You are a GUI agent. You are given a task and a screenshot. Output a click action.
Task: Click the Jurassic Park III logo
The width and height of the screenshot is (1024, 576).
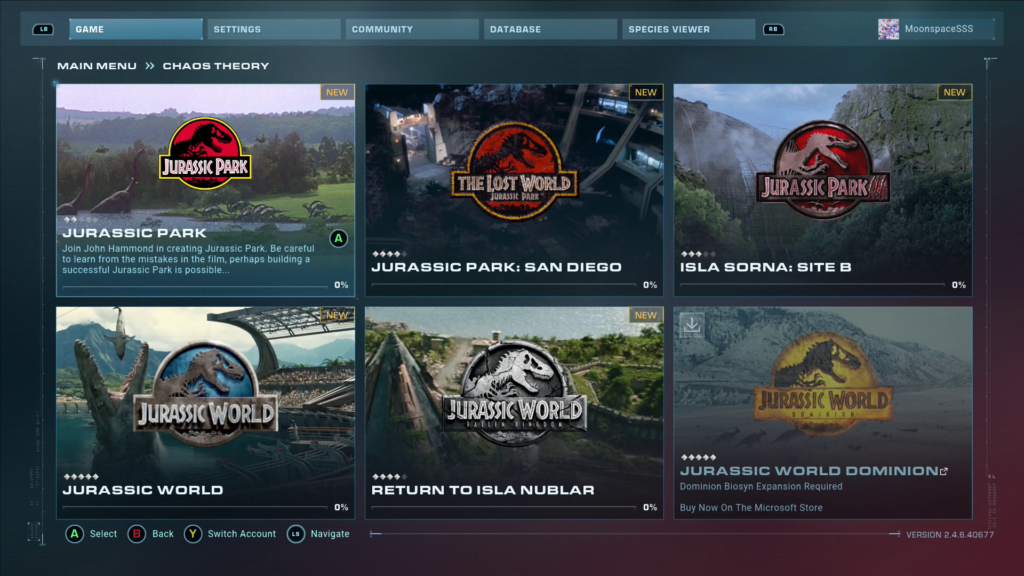tap(823, 170)
